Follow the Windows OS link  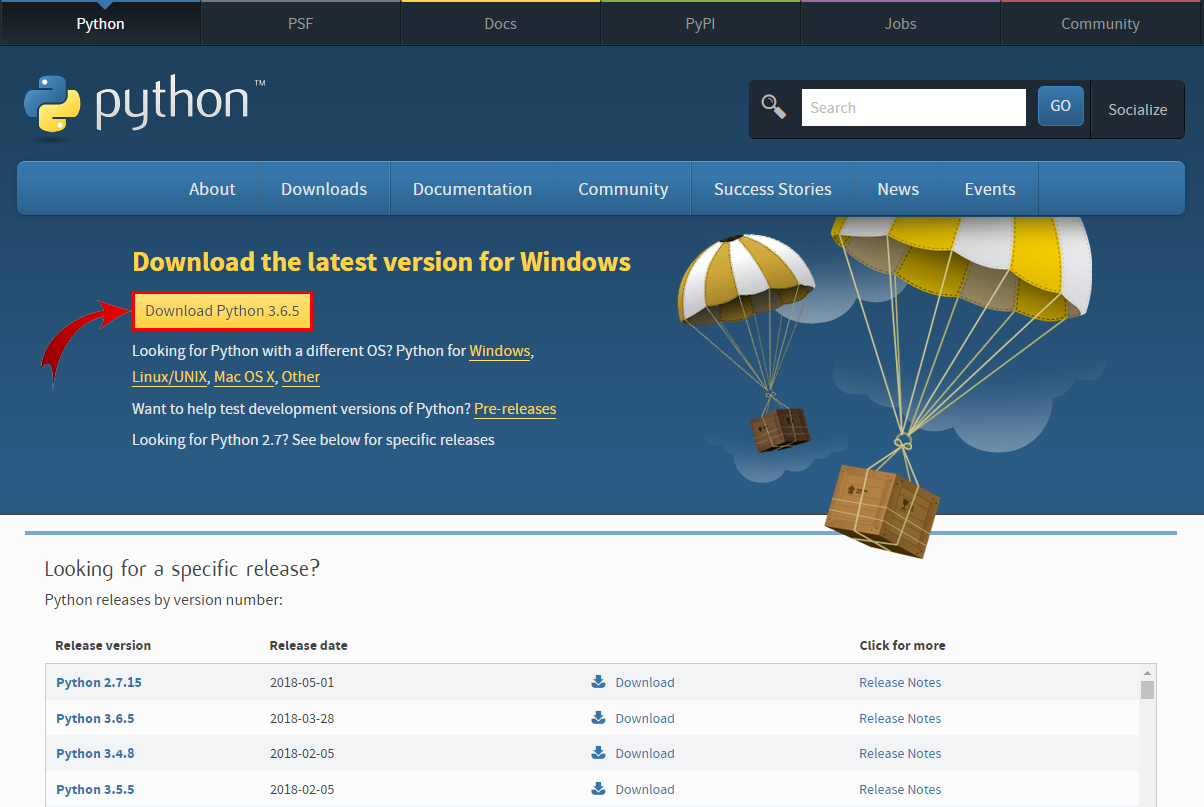pos(500,351)
